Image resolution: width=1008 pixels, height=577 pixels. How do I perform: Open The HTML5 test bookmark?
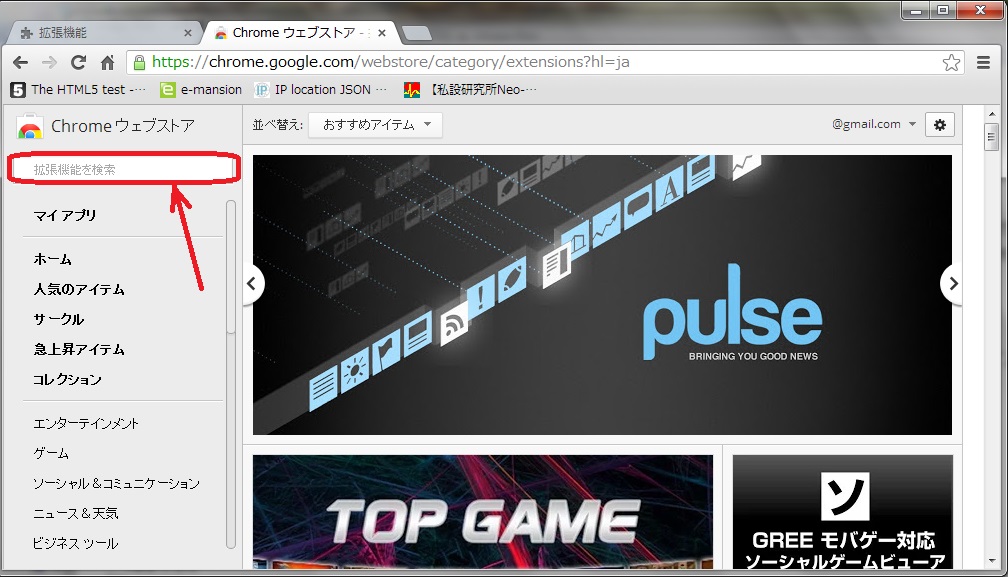tap(78, 90)
